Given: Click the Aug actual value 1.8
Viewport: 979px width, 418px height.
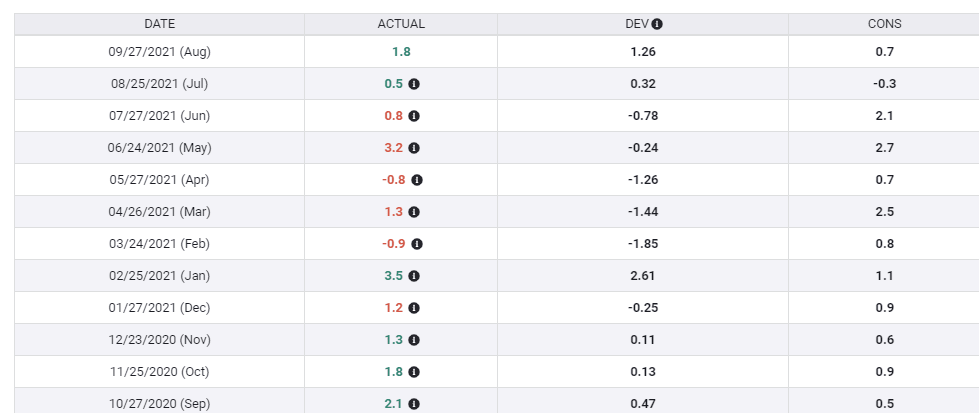Looking at the screenshot, I should [401, 52].
